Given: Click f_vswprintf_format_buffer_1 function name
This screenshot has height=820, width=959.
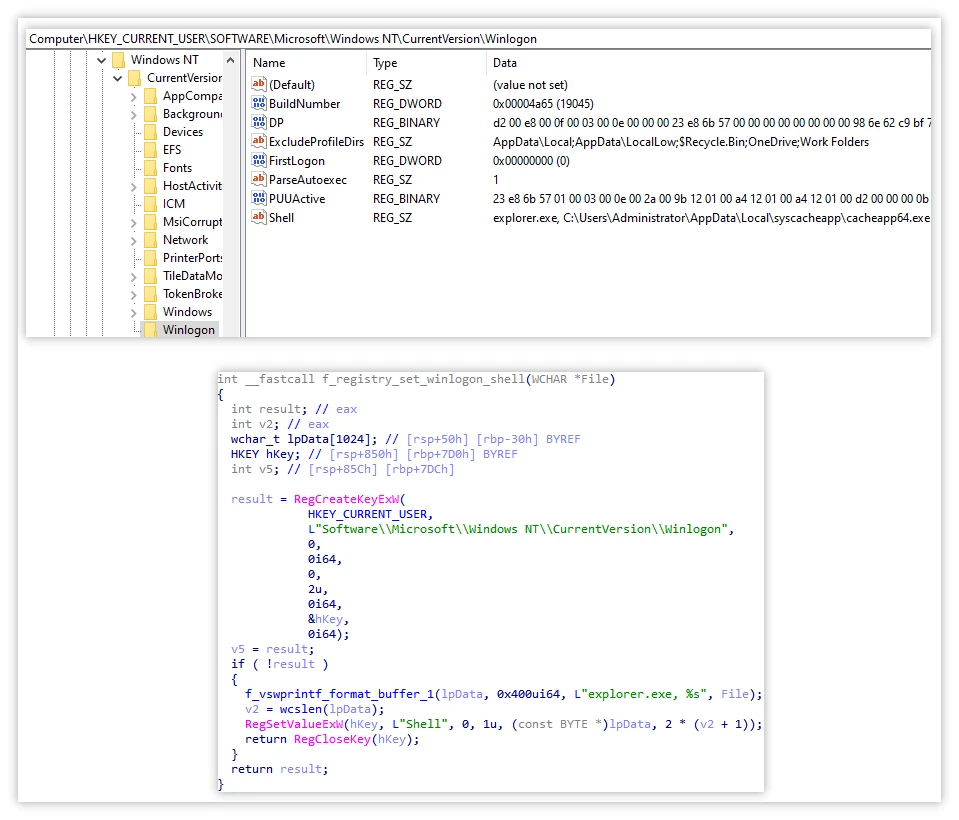Looking at the screenshot, I should 339,694.
